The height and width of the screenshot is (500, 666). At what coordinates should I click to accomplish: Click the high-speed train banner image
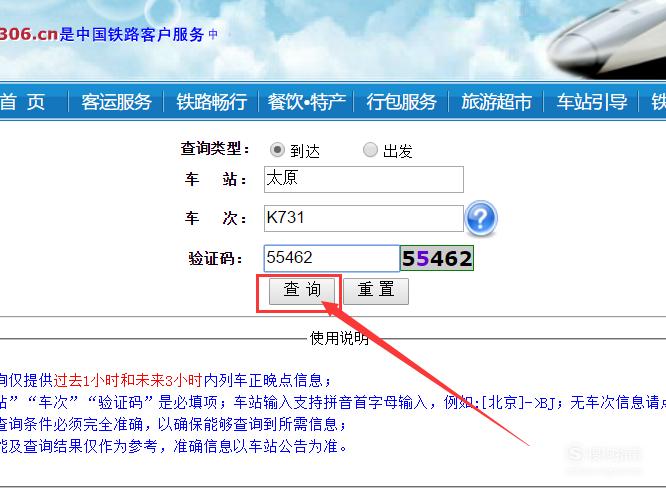point(607,39)
